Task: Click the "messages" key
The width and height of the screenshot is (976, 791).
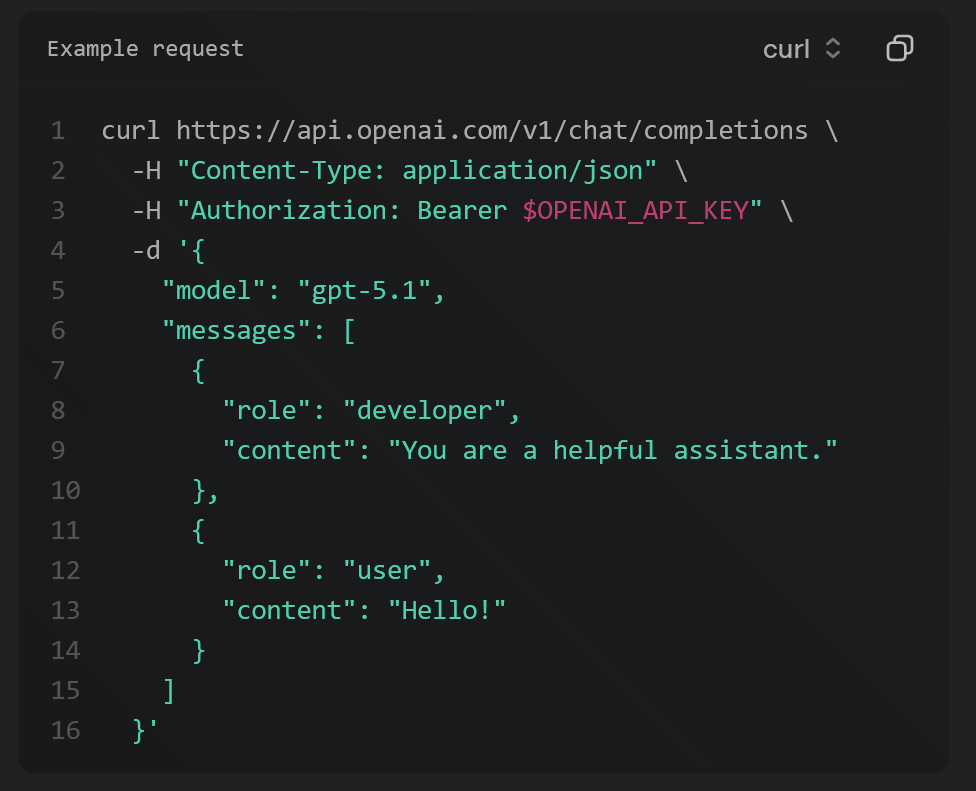Action: [237, 331]
